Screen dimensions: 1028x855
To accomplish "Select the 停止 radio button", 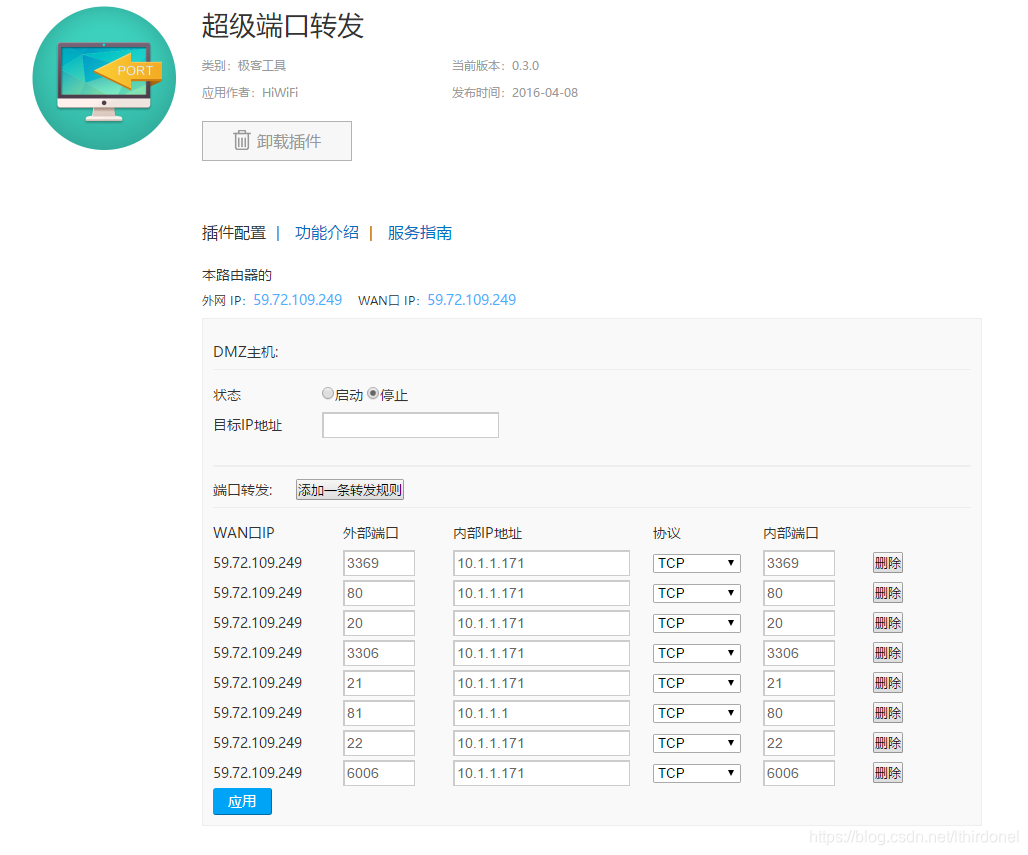I will click(373, 393).
